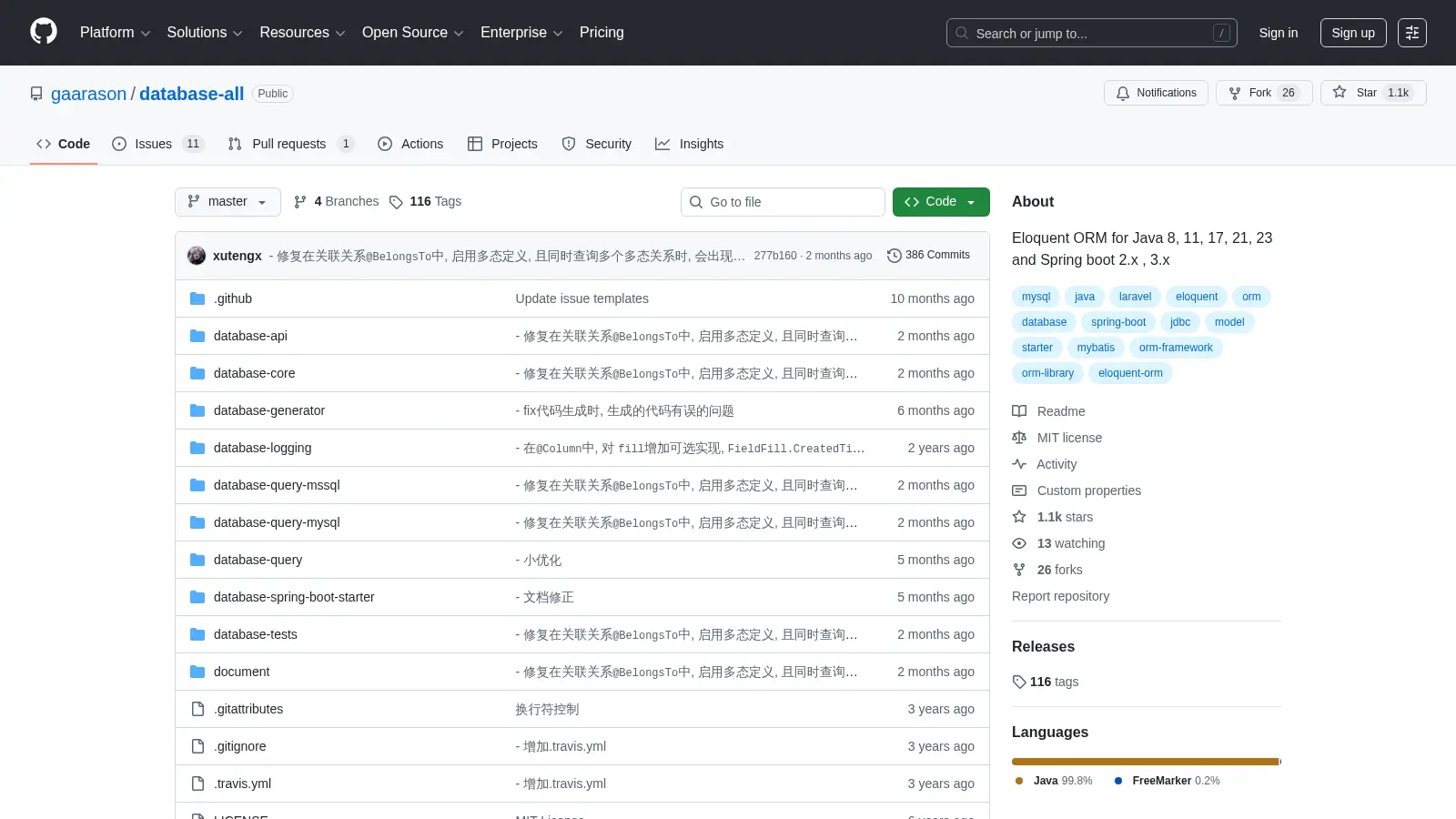Click the pulse icon next to Activity
1456x819 pixels.
tap(1019, 464)
